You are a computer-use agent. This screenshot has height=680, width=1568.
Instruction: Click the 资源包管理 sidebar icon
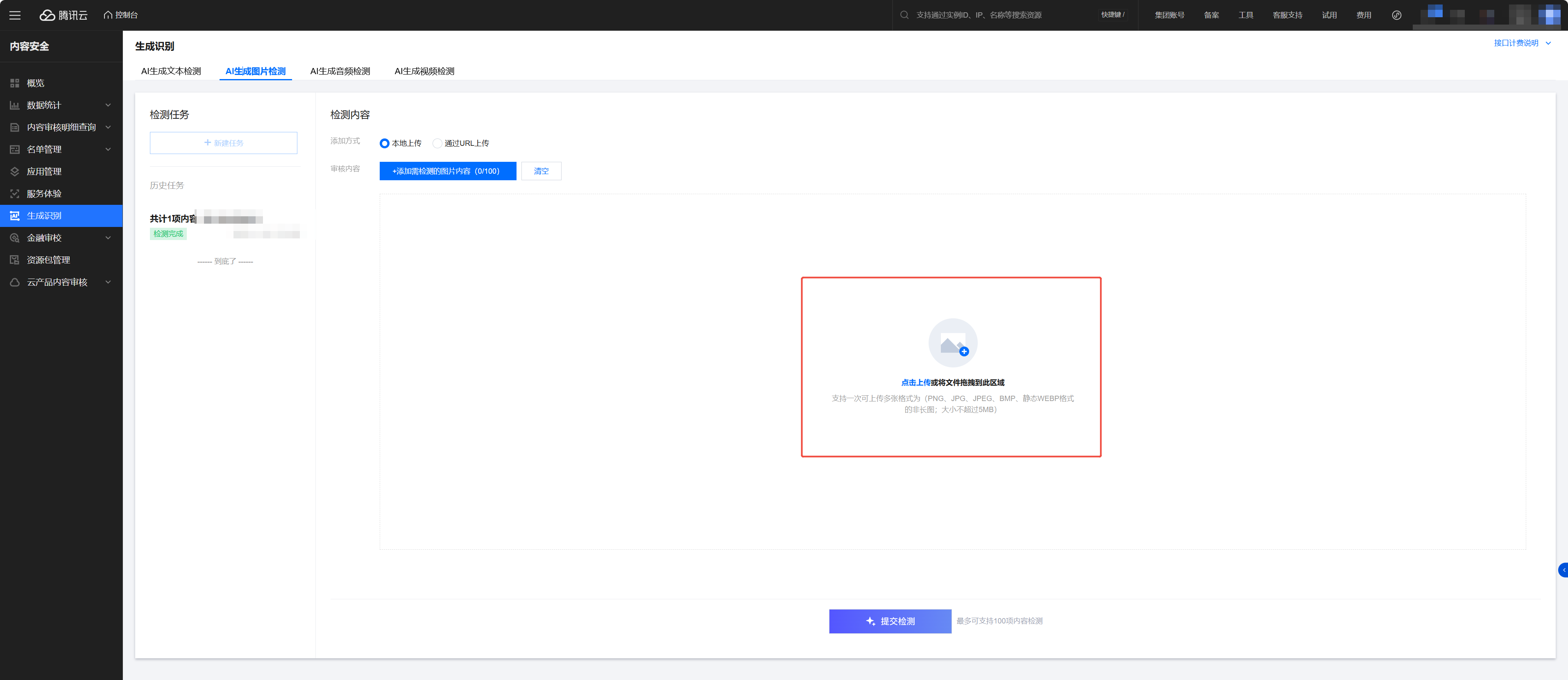click(x=15, y=260)
